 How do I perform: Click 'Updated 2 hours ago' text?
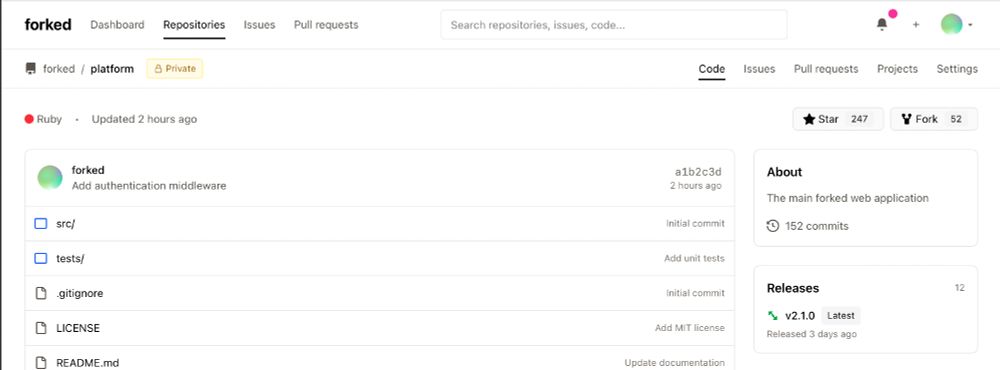tap(144, 119)
